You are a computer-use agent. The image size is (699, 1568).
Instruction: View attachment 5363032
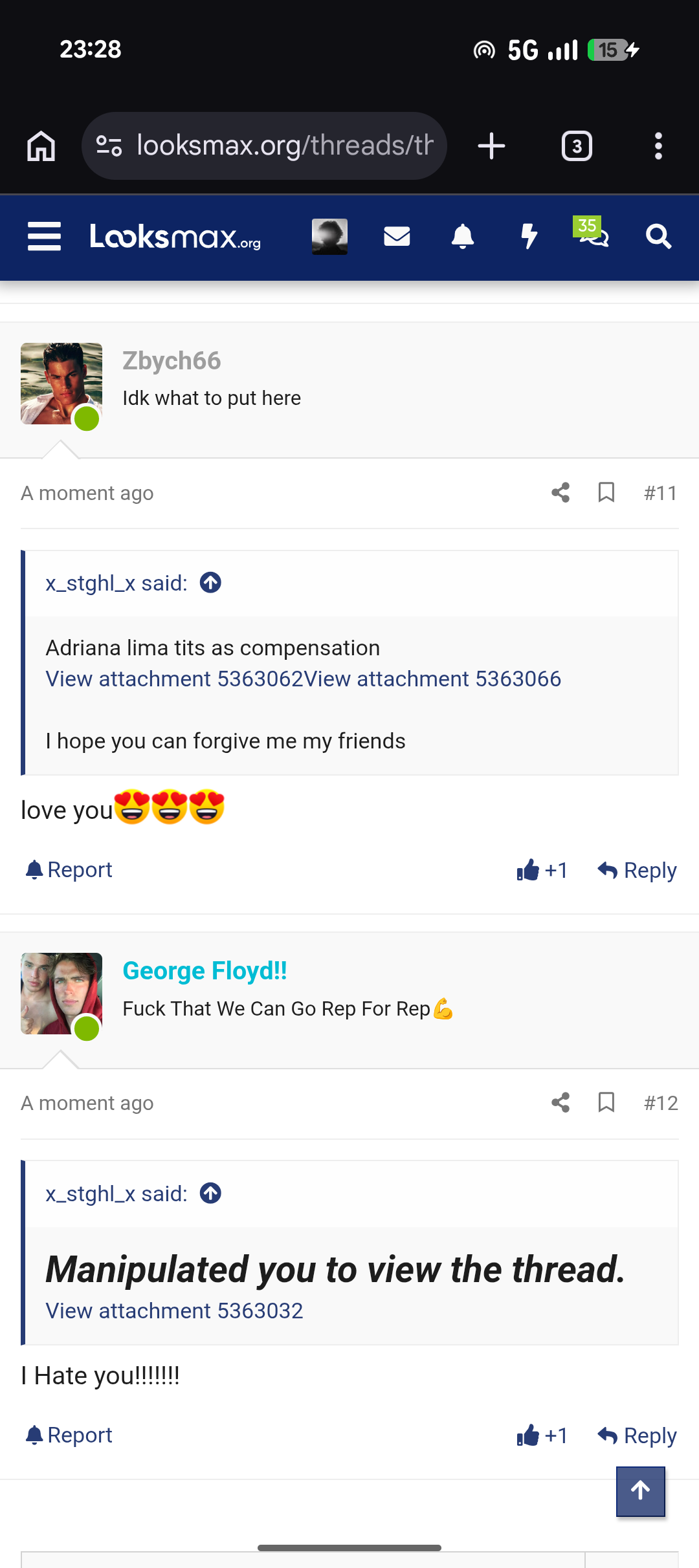coord(174,1311)
